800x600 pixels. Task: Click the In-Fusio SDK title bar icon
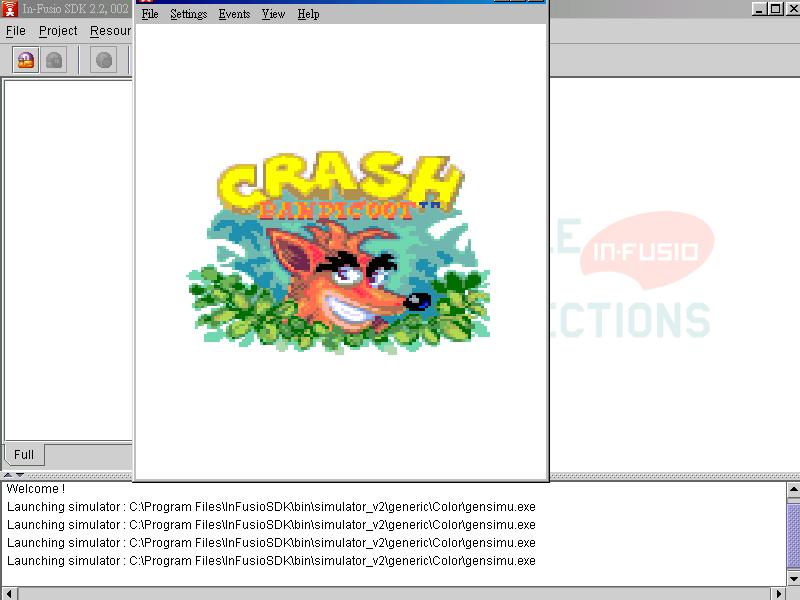[10, 8]
